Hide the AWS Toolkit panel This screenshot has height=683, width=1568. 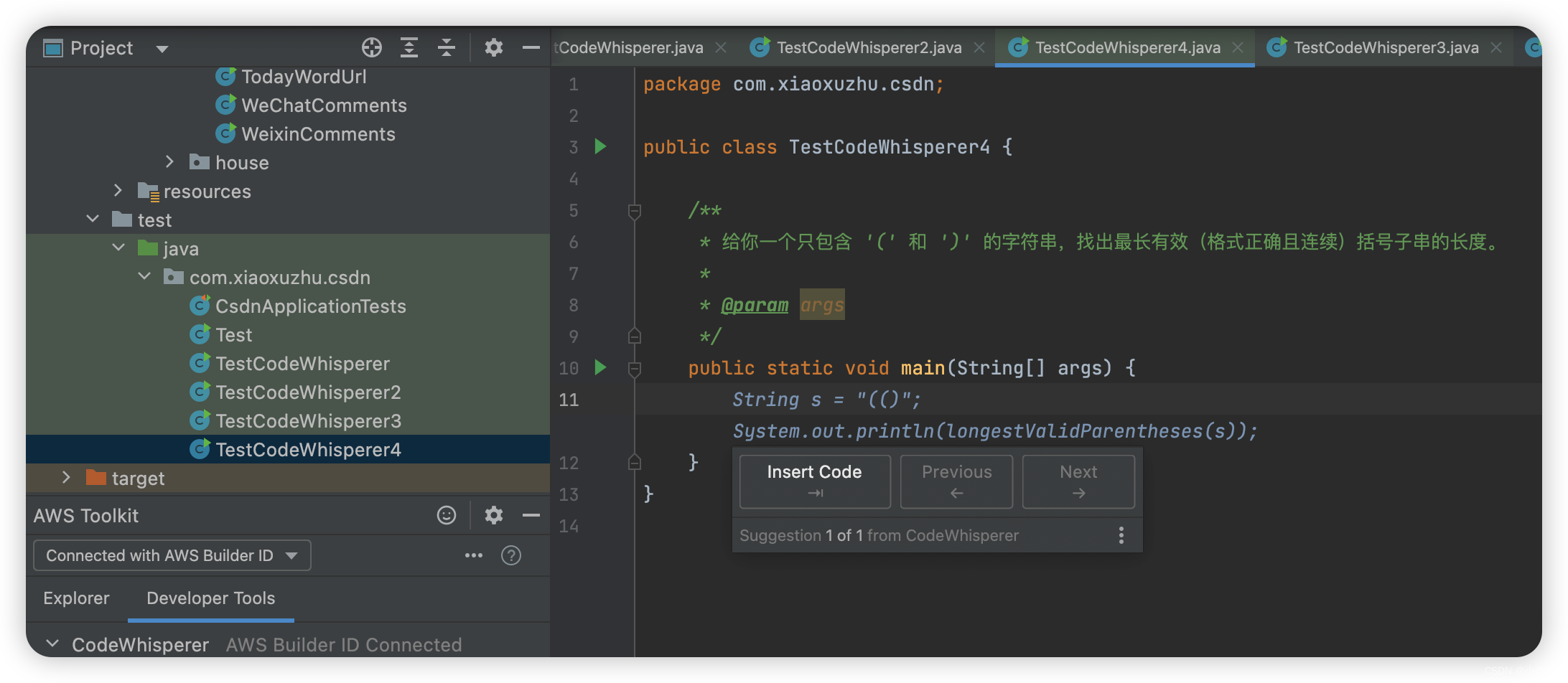[x=531, y=515]
